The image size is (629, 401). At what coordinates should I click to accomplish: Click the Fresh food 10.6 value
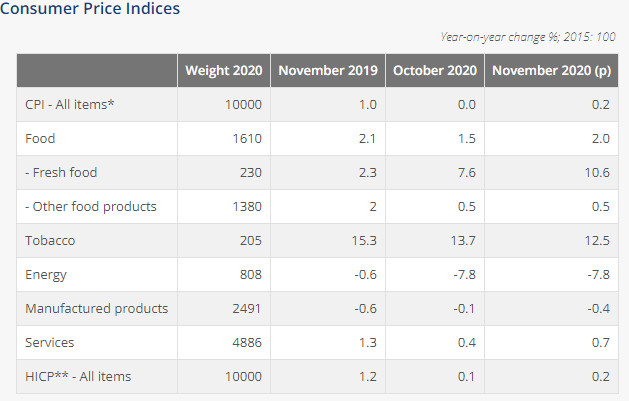(599, 172)
